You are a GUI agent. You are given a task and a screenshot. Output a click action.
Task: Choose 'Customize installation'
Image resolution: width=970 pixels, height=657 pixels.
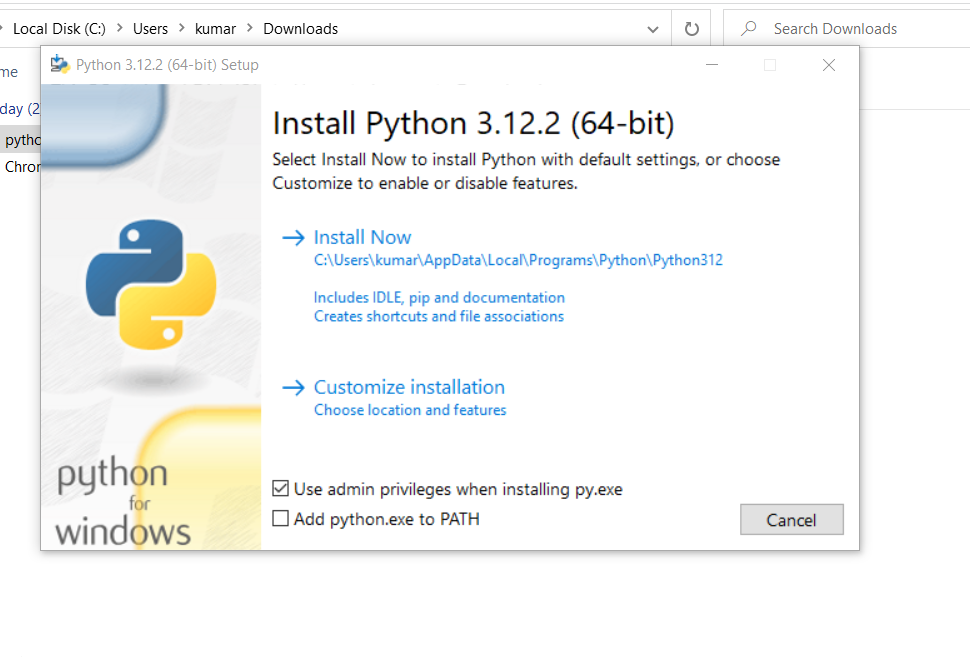click(409, 387)
